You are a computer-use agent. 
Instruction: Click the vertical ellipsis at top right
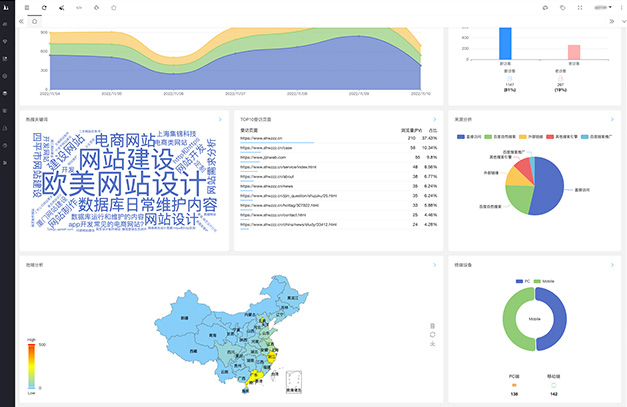(x=619, y=7)
